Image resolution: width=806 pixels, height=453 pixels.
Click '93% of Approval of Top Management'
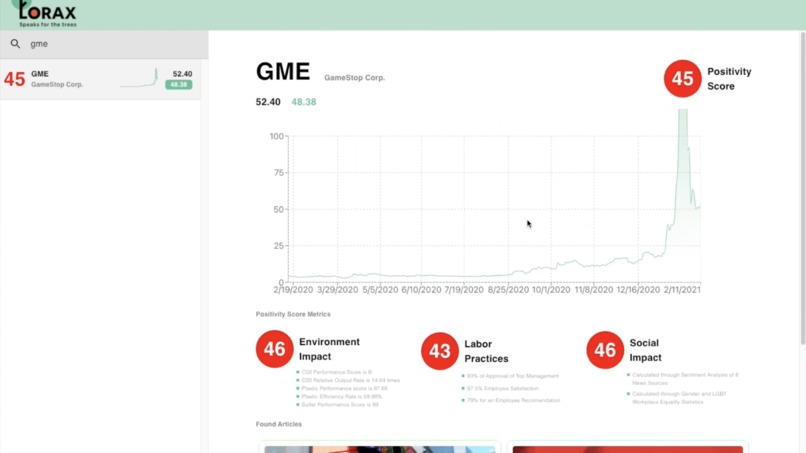[512, 376]
